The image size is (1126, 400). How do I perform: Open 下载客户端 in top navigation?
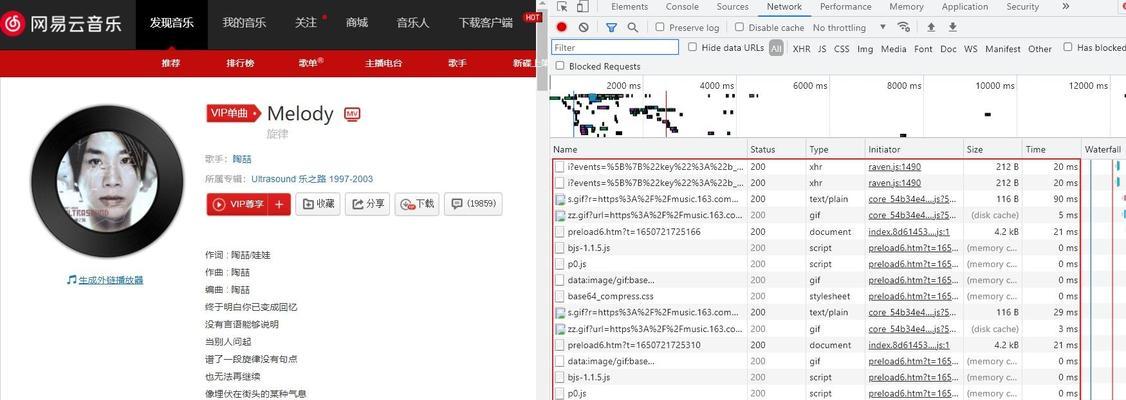pos(485,23)
